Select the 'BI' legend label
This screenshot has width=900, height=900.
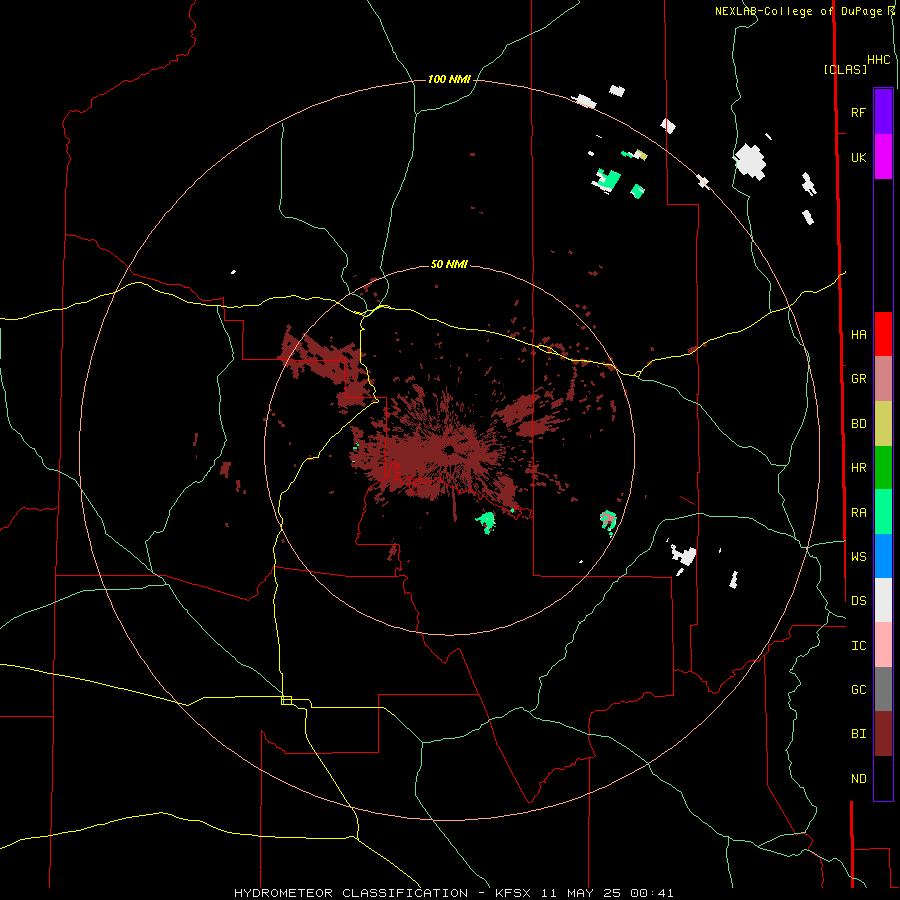(858, 734)
